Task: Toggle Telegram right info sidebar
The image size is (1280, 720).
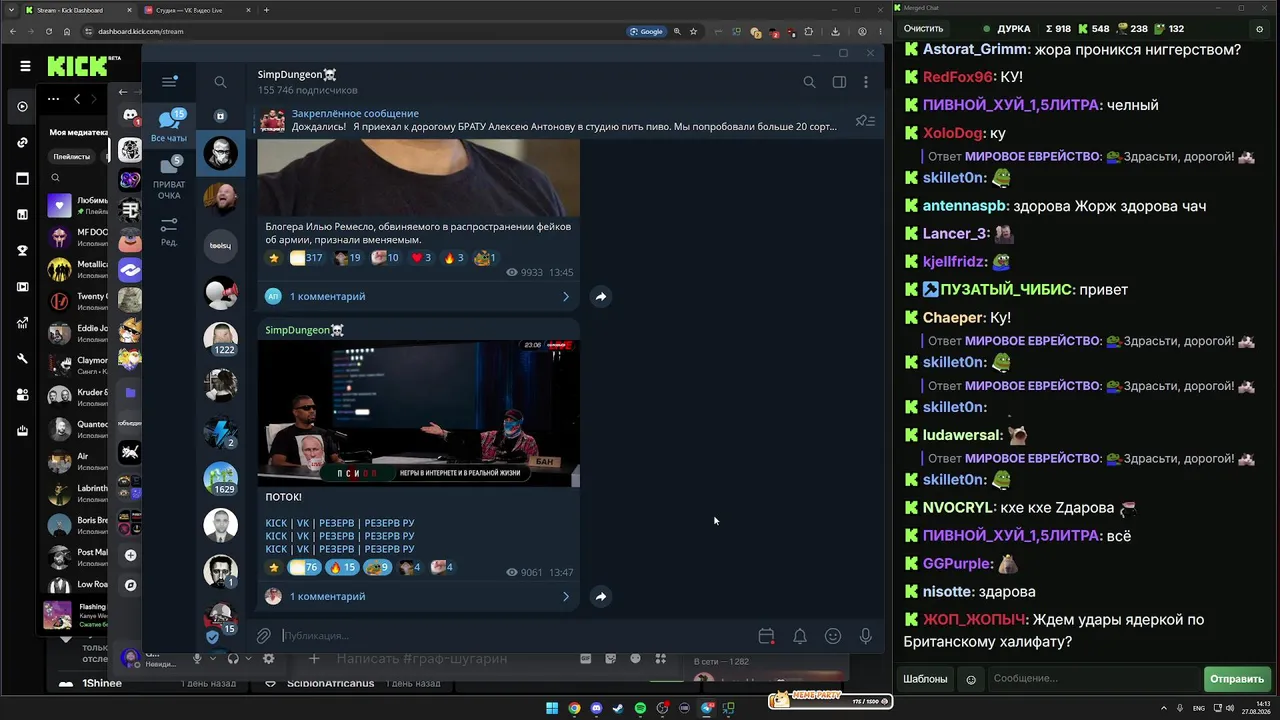Action: pos(840,82)
